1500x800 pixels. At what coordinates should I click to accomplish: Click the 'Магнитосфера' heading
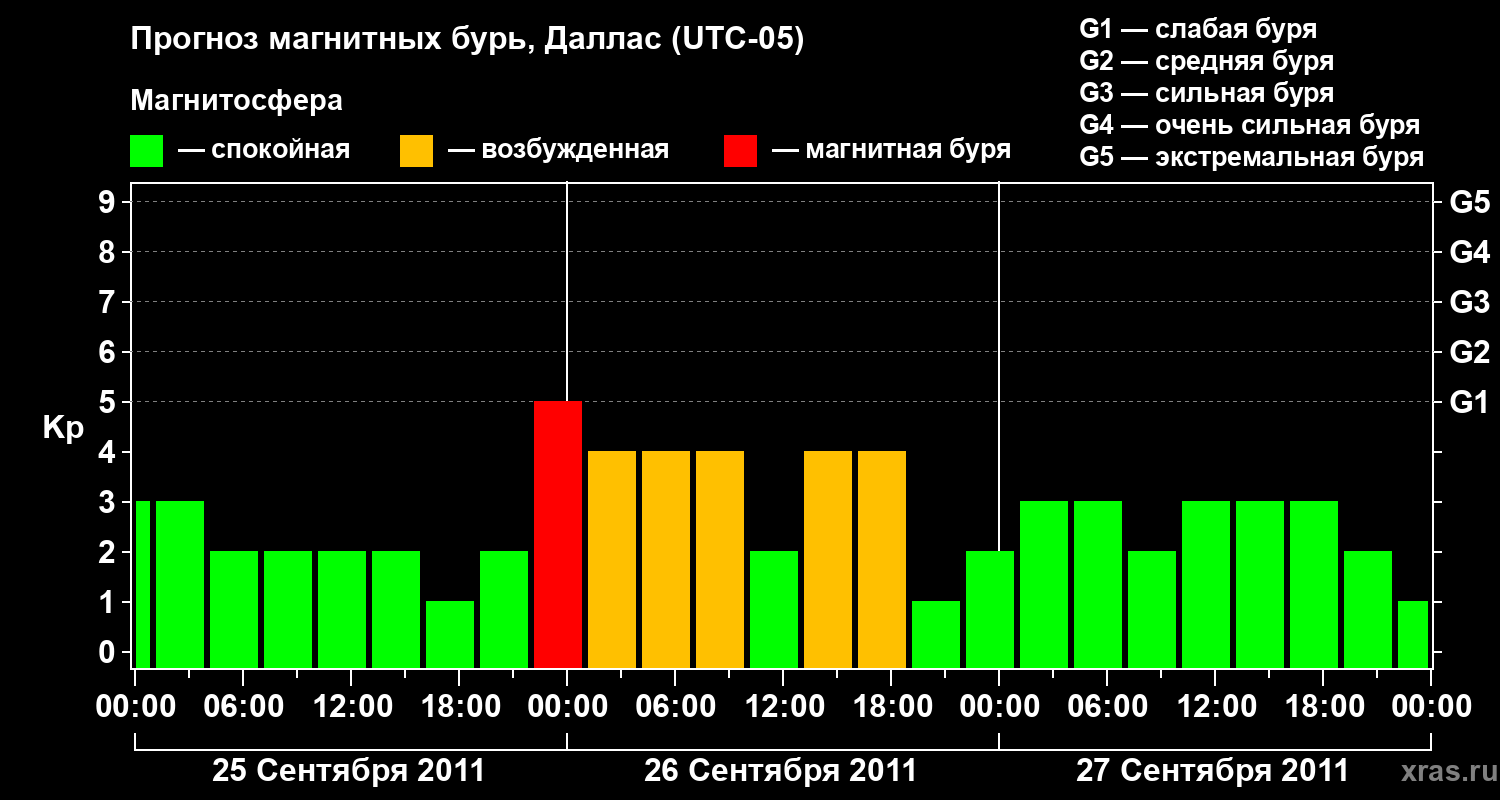236,101
